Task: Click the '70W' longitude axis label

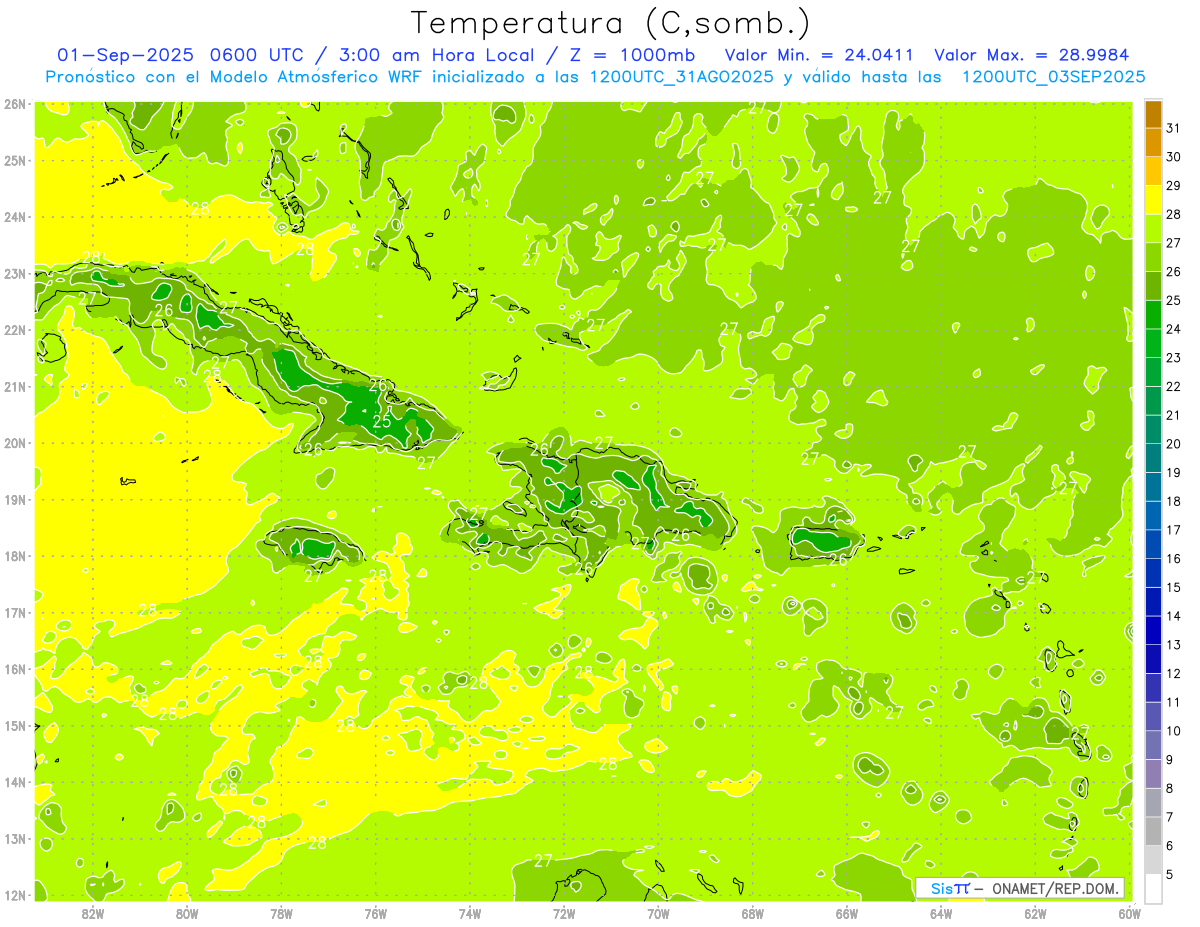Action: click(x=658, y=913)
